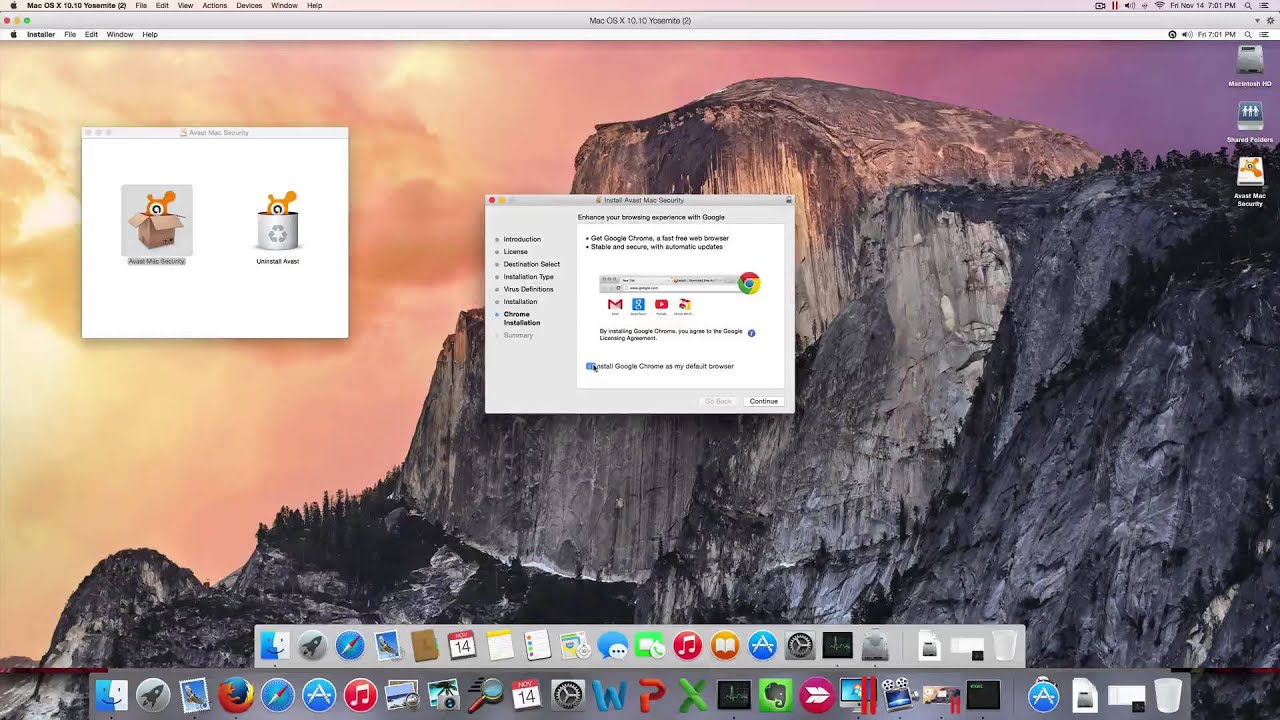Click 'Destination Select' step in installer sidebar
1280x720 pixels.
(x=532, y=264)
